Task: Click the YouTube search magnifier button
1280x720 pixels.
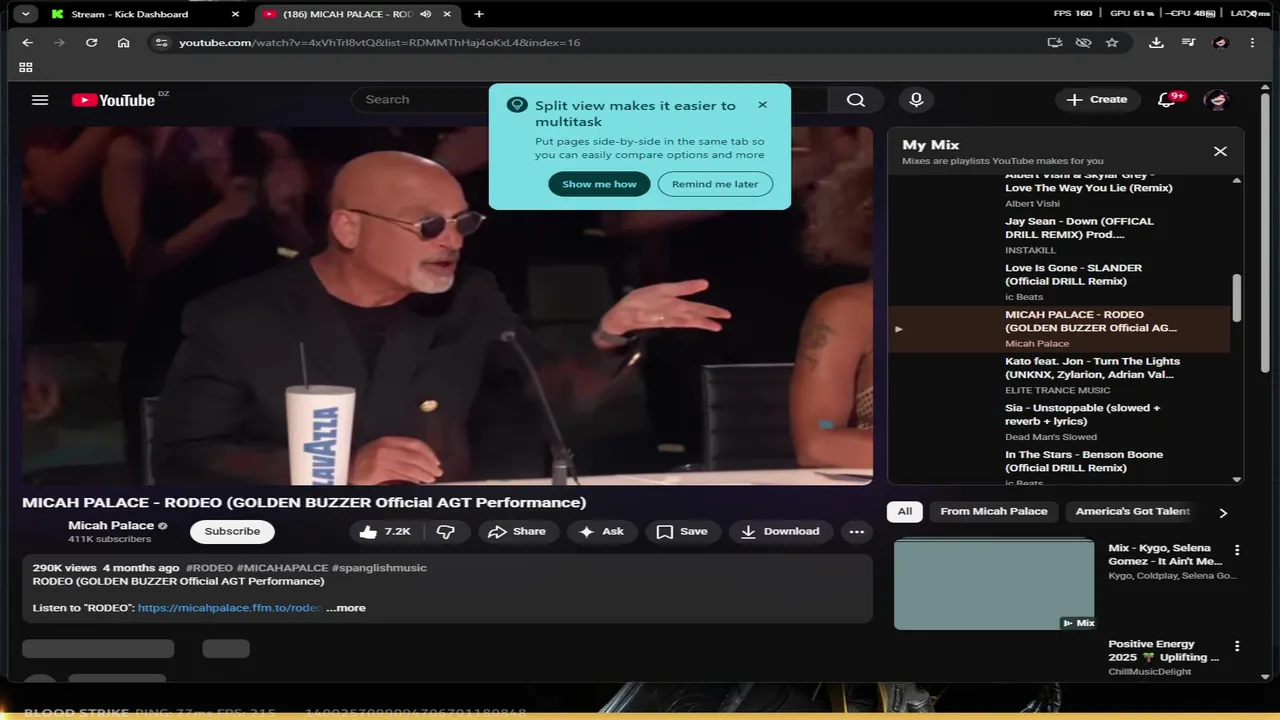Action: [856, 100]
